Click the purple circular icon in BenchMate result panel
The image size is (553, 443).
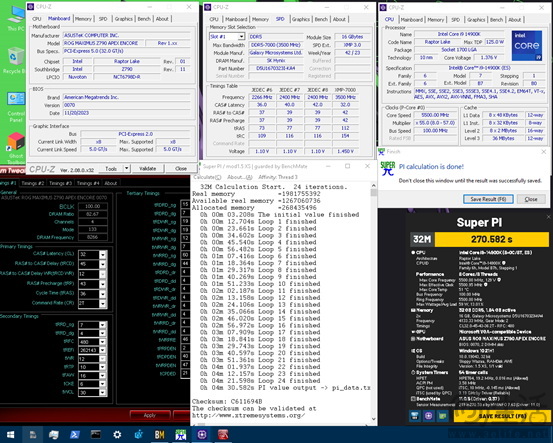point(429,416)
